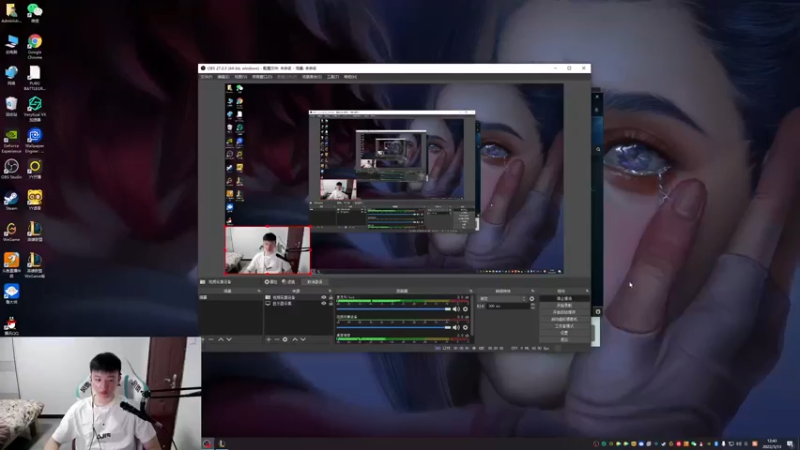Open the Help menu in OBS
This screenshot has width=800, height=450.
click(x=350, y=77)
